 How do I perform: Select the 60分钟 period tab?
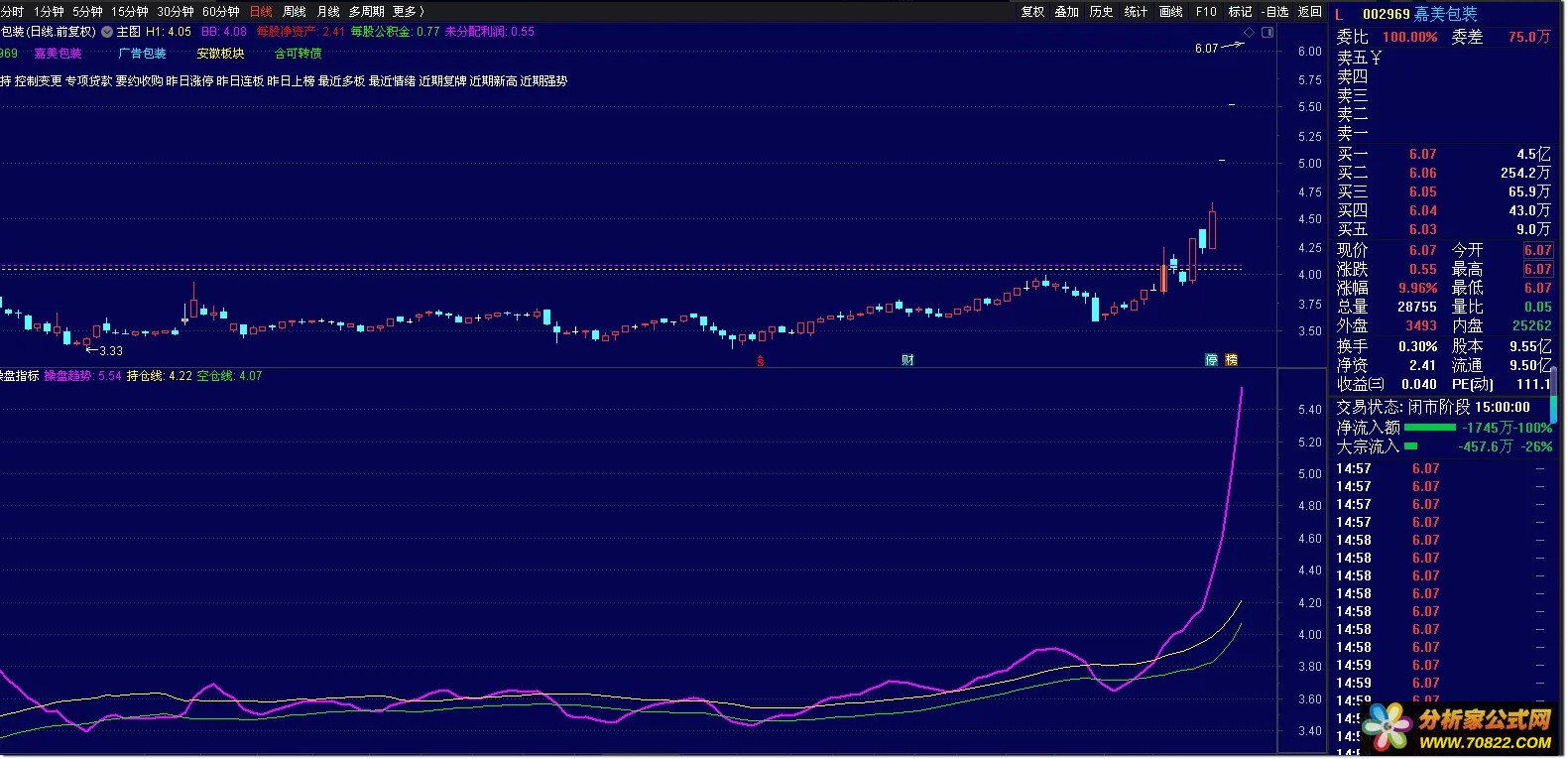tap(220, 12)
